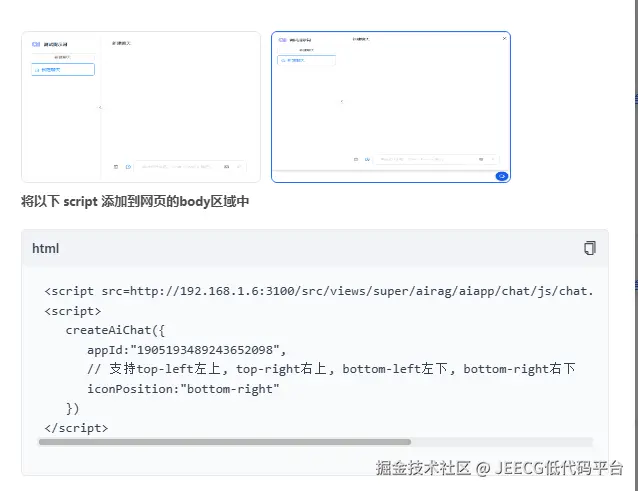638x491 pixels.
Task: Click the closing "</script>" tag line
Action: [76, 428]
